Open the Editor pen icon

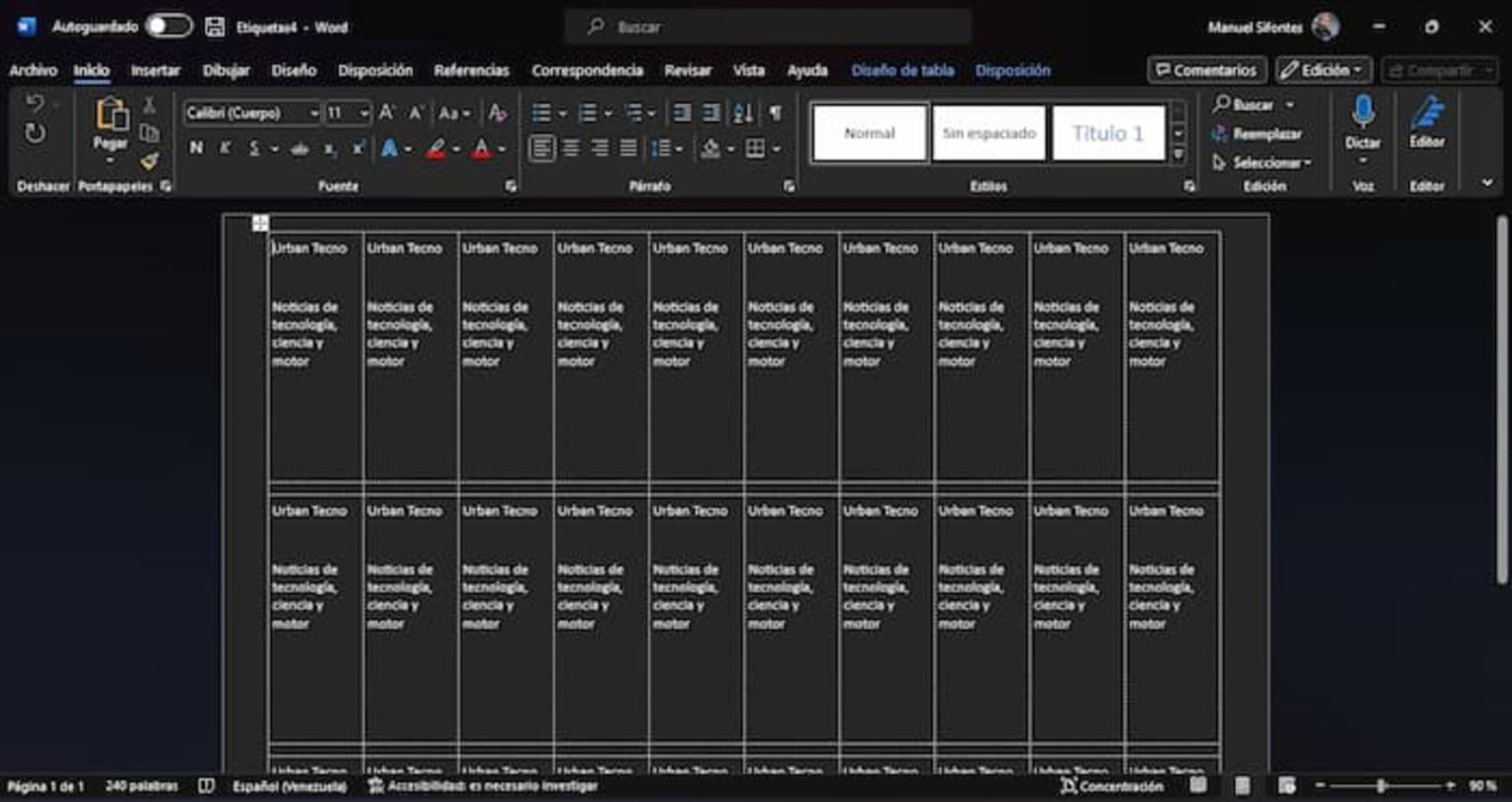pyautogui.click(x=1427, y=112)
